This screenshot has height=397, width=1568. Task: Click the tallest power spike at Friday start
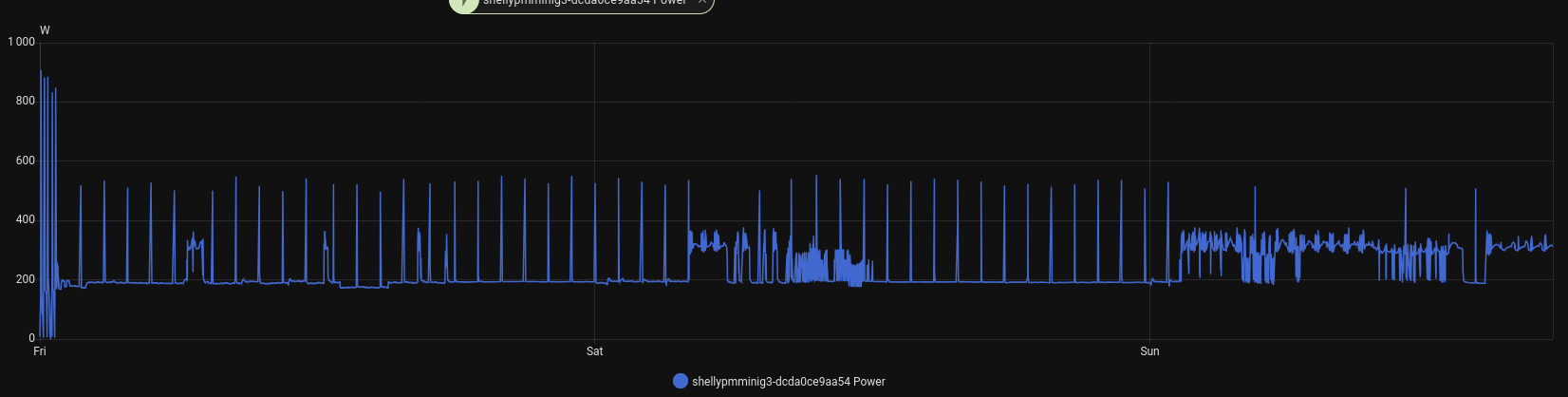coord(41,72)
